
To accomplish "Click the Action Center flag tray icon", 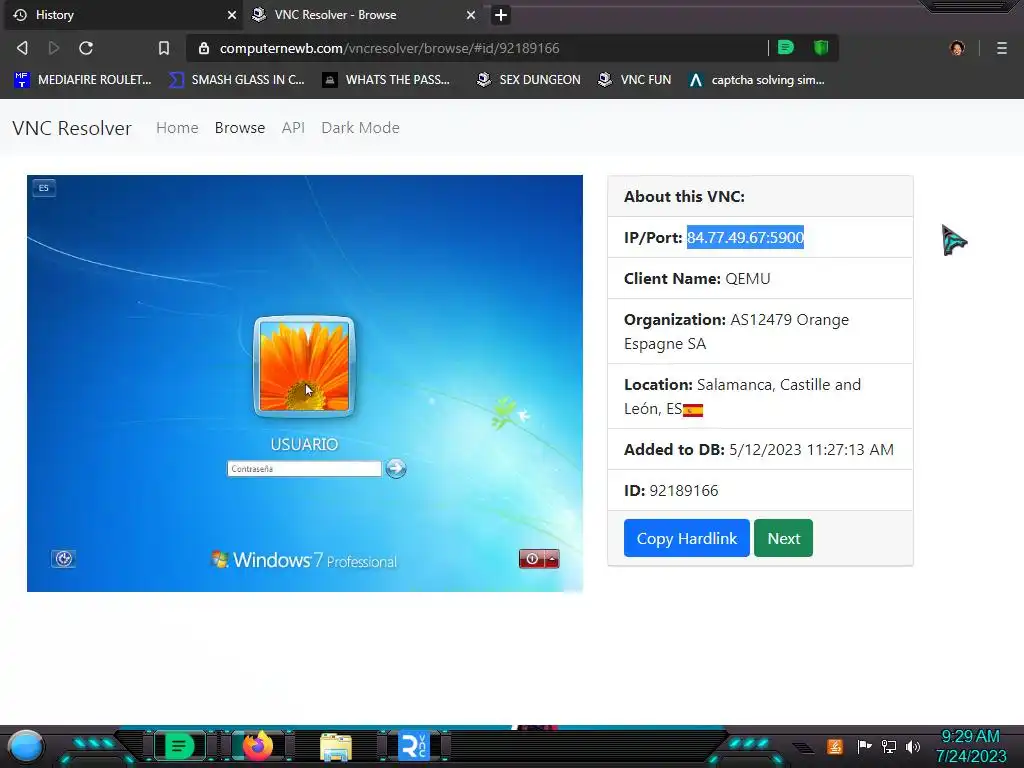I will [865, 746].
